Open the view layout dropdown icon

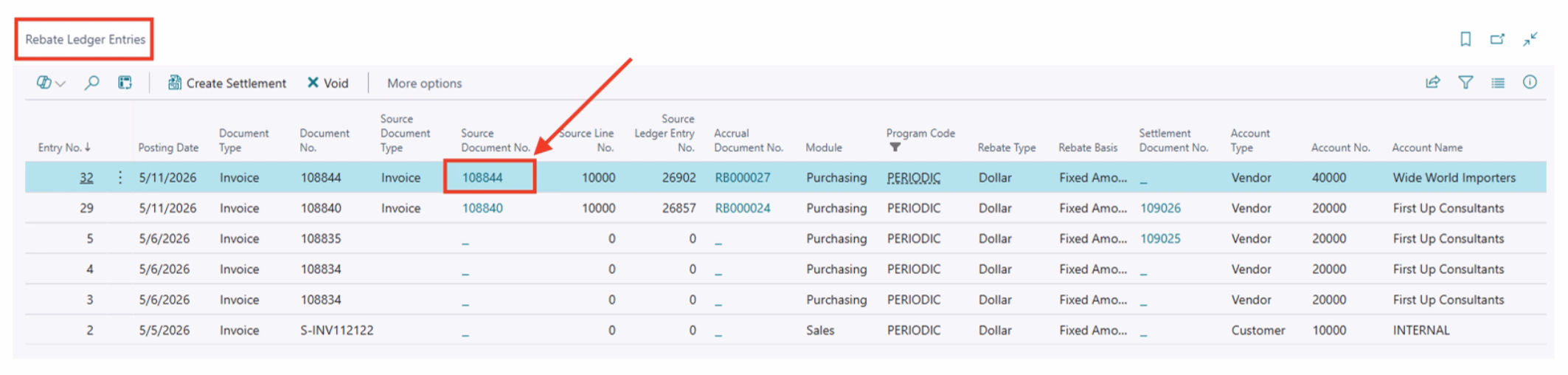[x=51, y=83]
